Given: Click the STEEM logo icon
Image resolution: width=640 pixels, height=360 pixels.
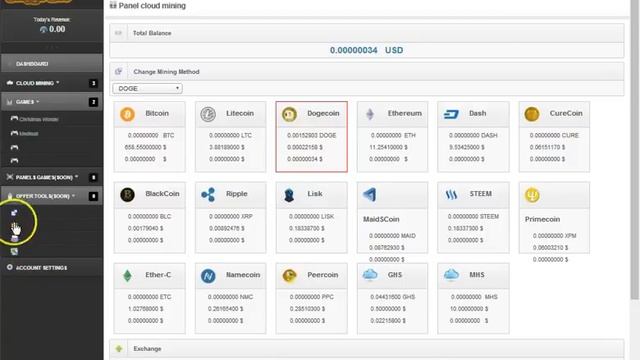Looking at the screenshot, I should pyautogui.click(x=451, y=195).
